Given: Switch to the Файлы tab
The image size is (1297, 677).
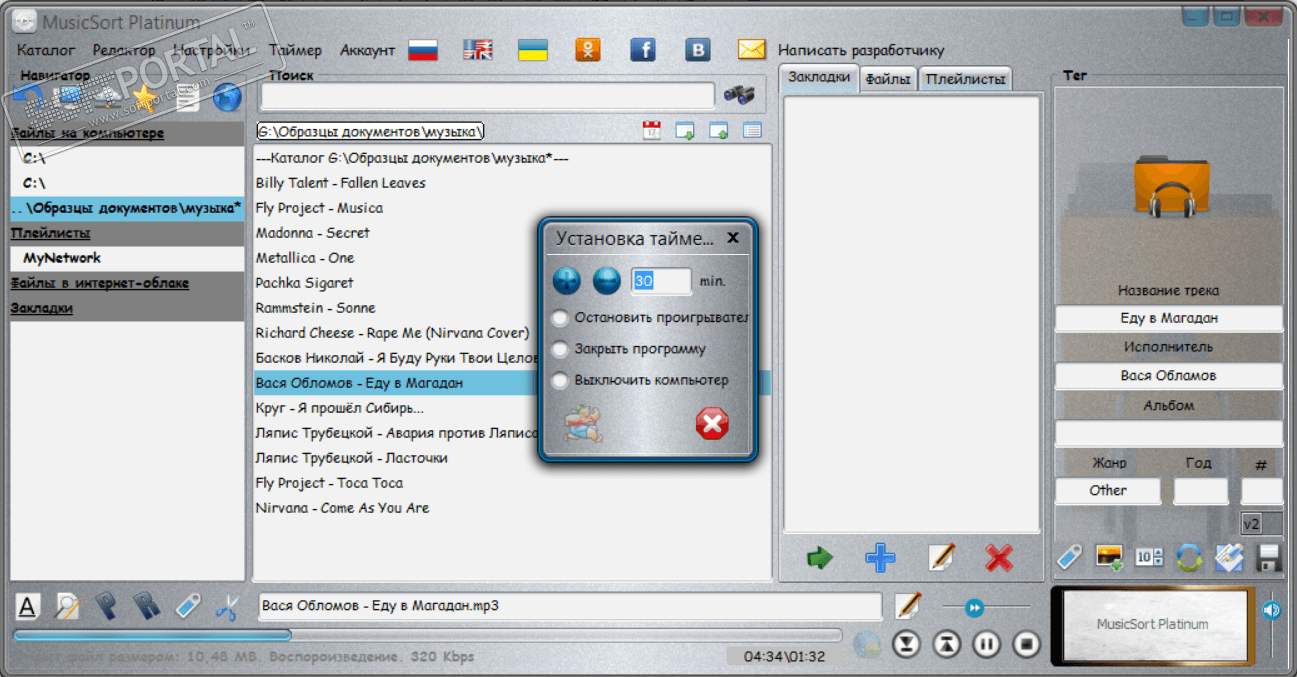Looking at the screenshot, I should pyautogui.click(x=888, y=79).
